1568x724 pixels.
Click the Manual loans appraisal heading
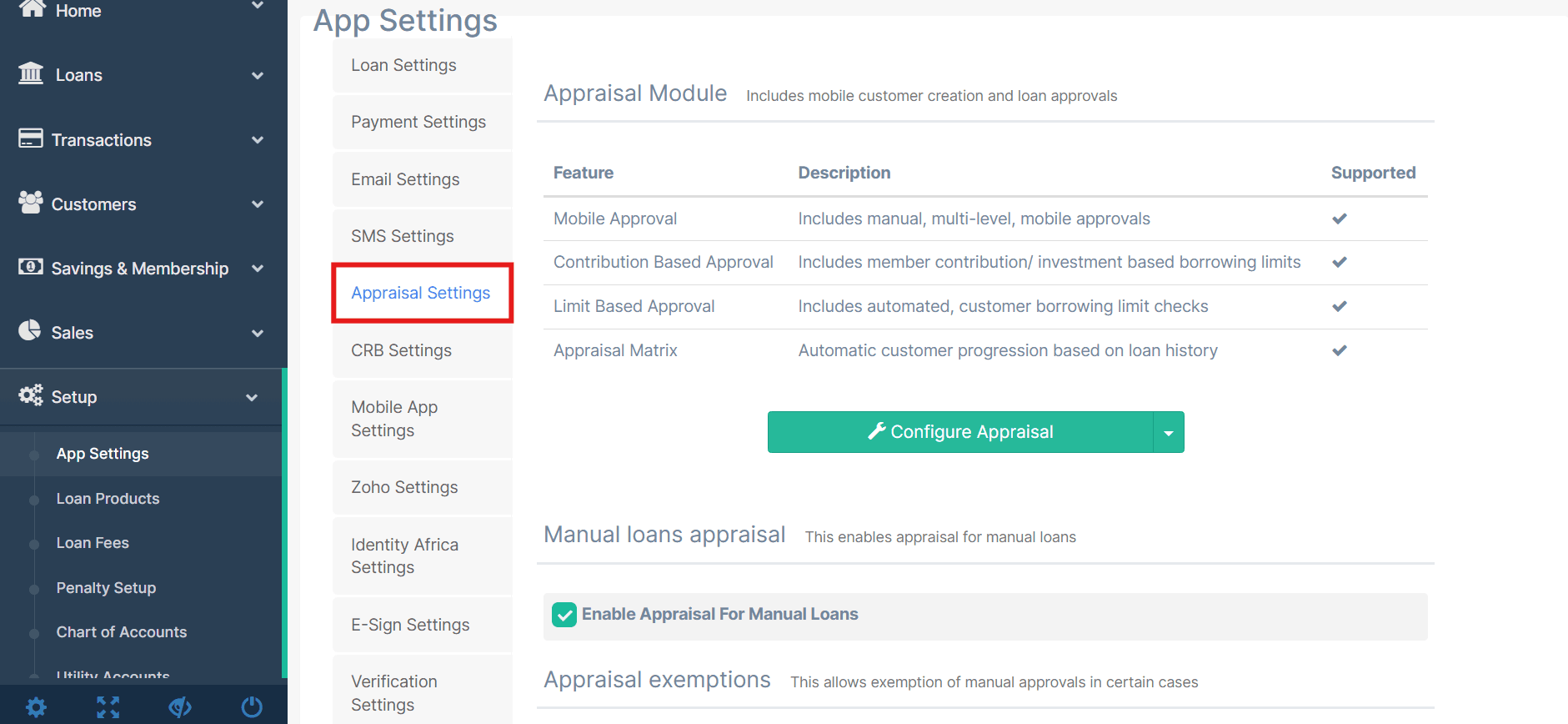coord(664,535)
